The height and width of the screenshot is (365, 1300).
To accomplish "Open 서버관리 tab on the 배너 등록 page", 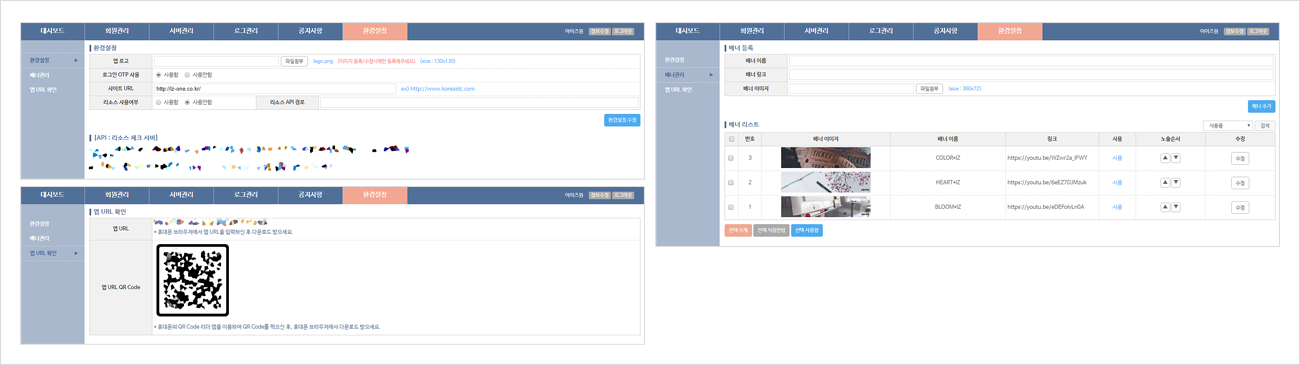I will 816,31.
